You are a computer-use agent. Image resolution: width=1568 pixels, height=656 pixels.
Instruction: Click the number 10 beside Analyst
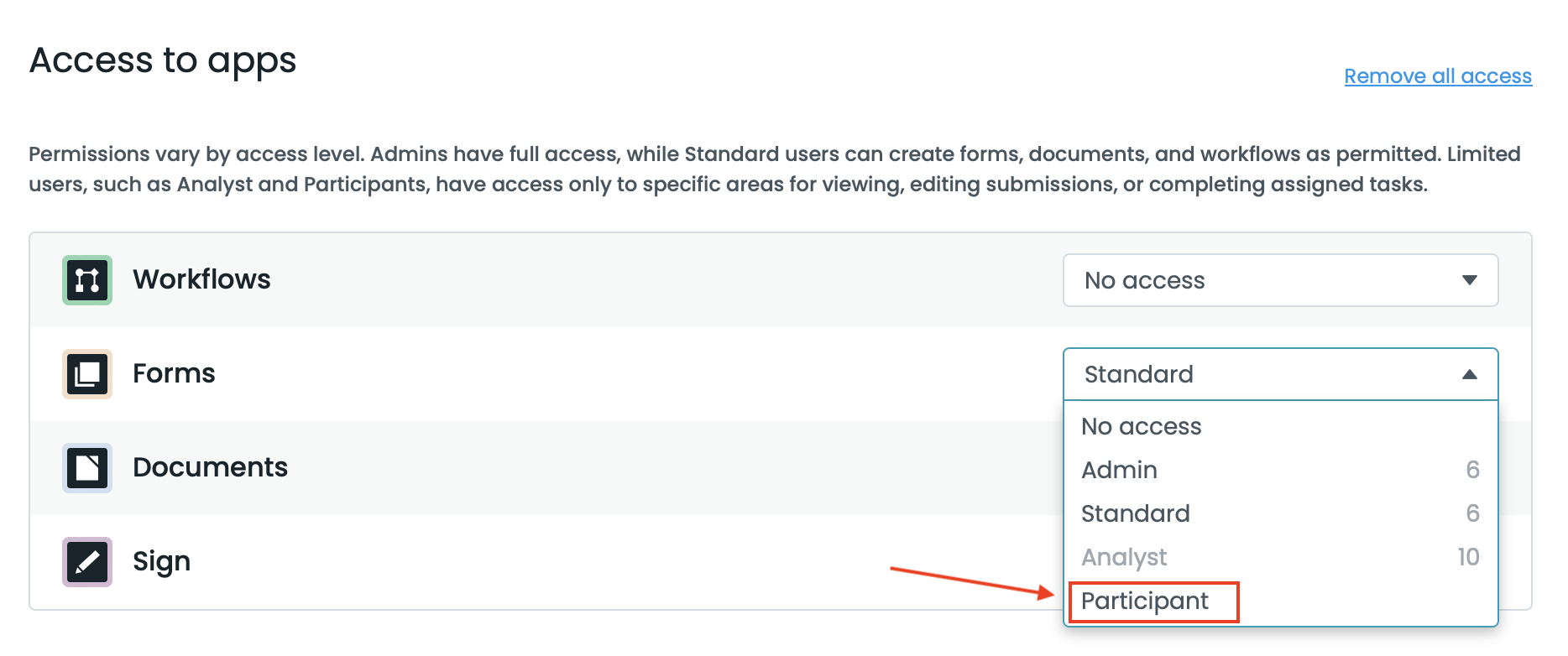[1467, 557]
